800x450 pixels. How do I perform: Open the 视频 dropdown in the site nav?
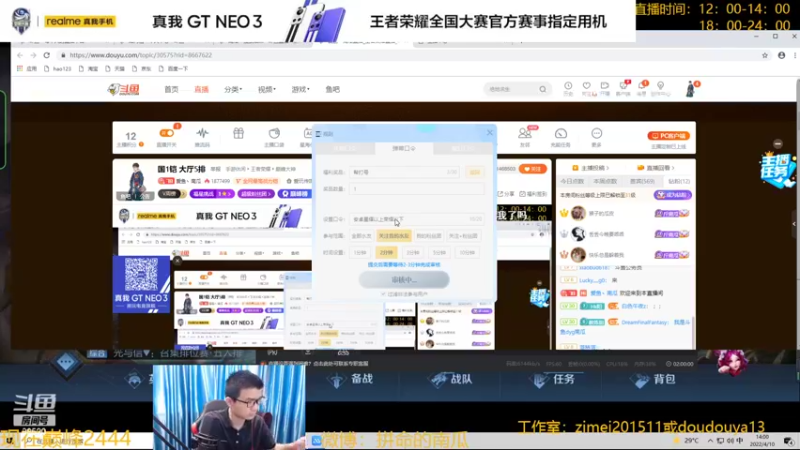pos(266,89)
